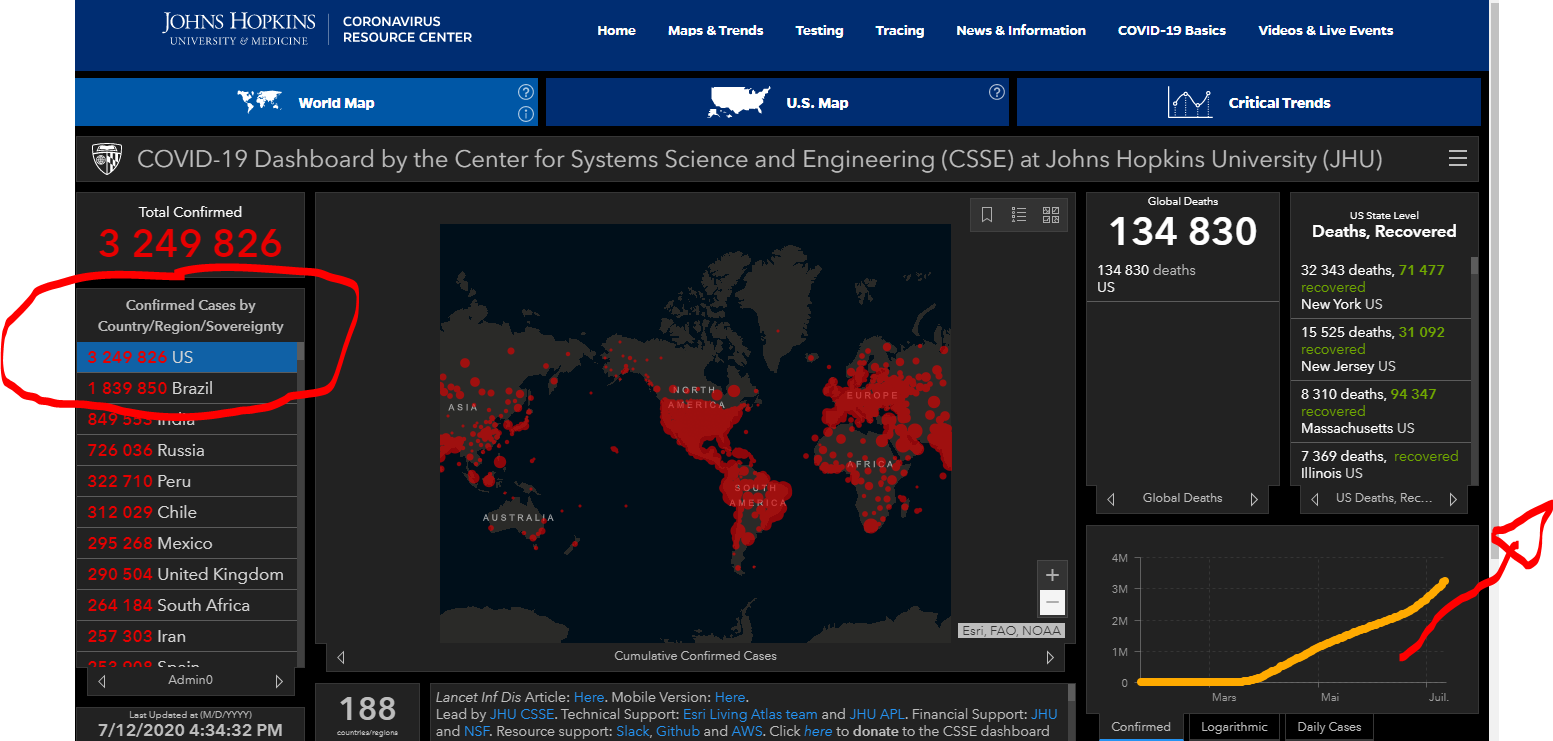Click left arrow beside Cumulative Confirmed Cases

(341, 657)
